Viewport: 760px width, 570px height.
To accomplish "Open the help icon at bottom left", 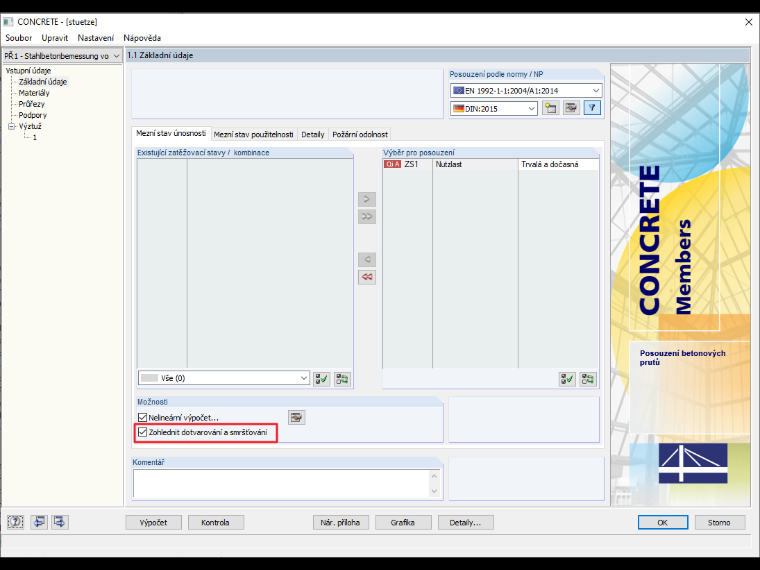I will pyautogui.click(x=16, y=522).
